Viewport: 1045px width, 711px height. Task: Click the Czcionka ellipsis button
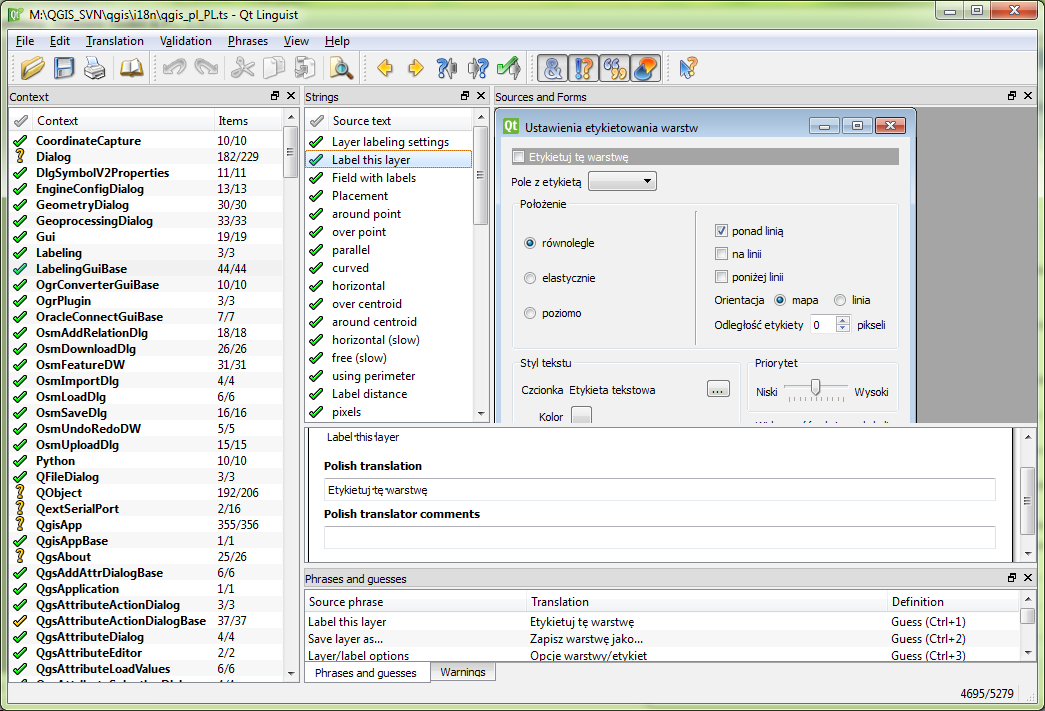718,389
